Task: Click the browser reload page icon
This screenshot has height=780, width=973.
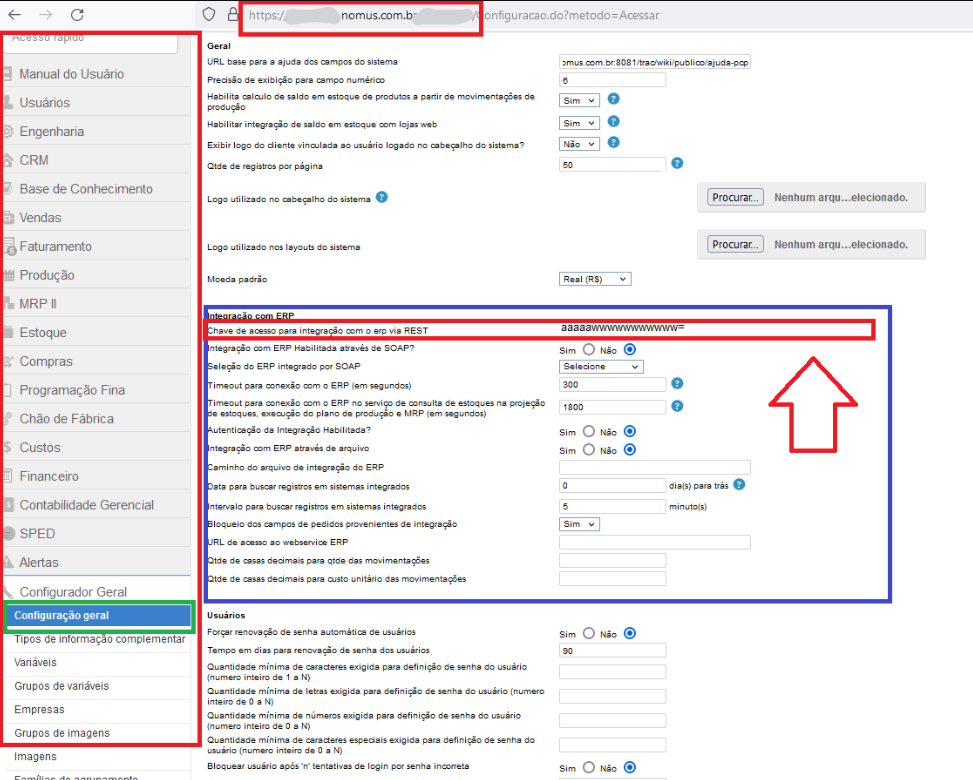Action: (78, 15)
